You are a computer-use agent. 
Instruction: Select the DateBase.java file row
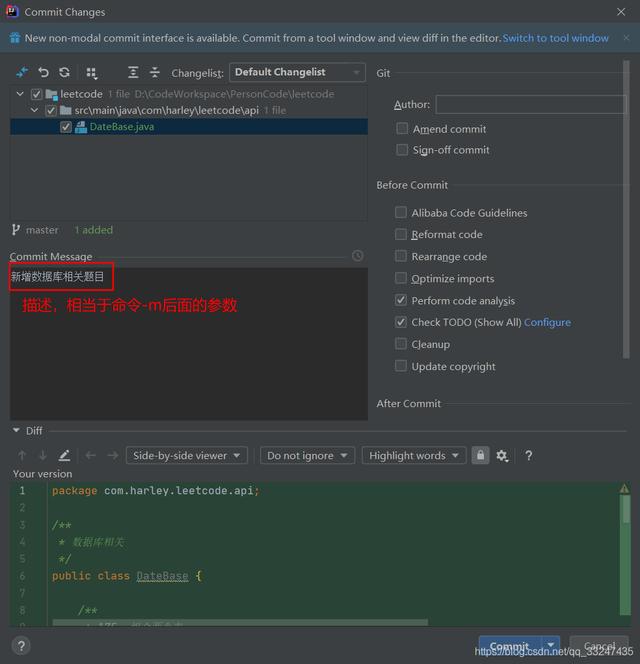click(189, 127)
